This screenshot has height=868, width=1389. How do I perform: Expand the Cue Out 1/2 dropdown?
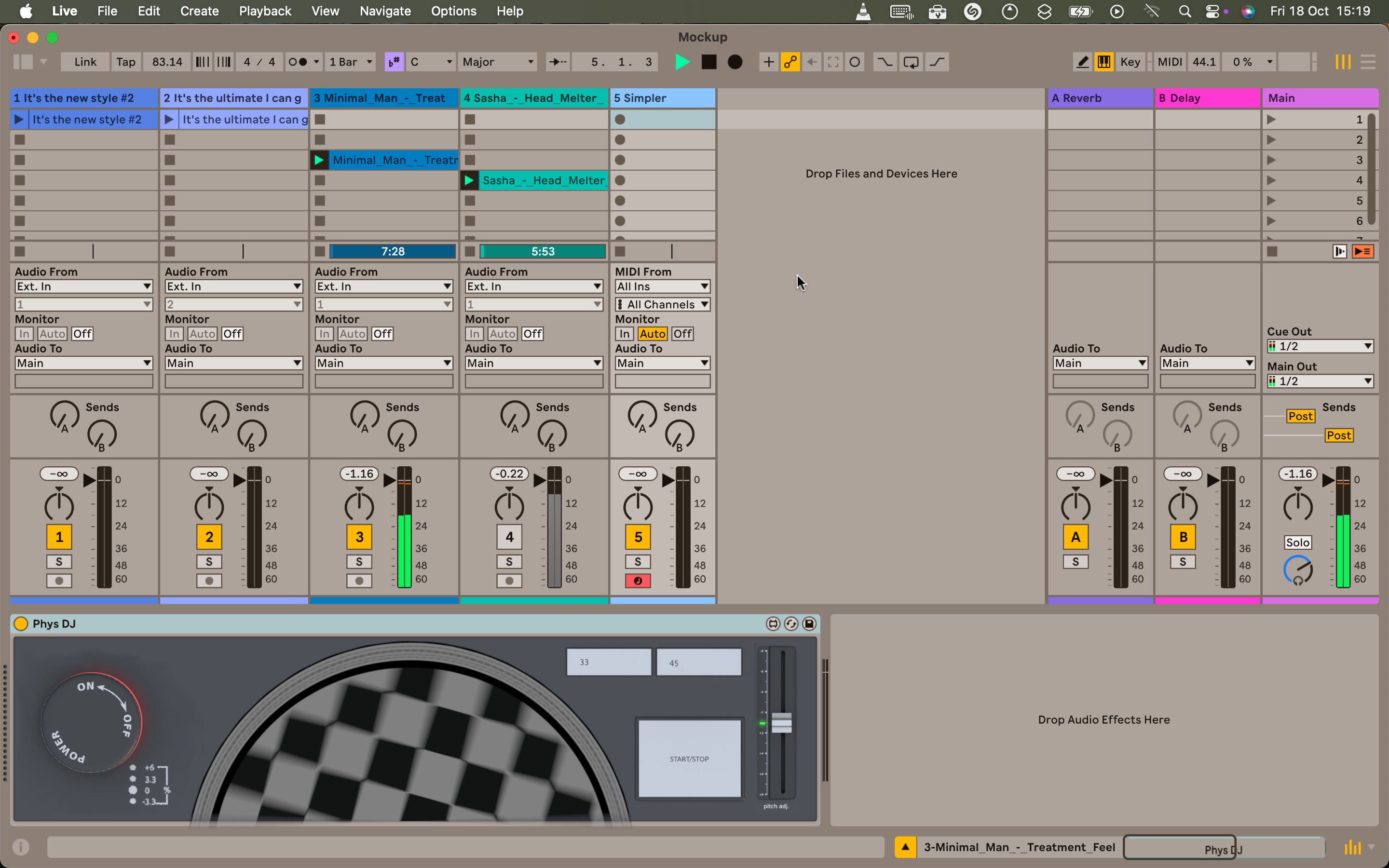click(1320, 346)
